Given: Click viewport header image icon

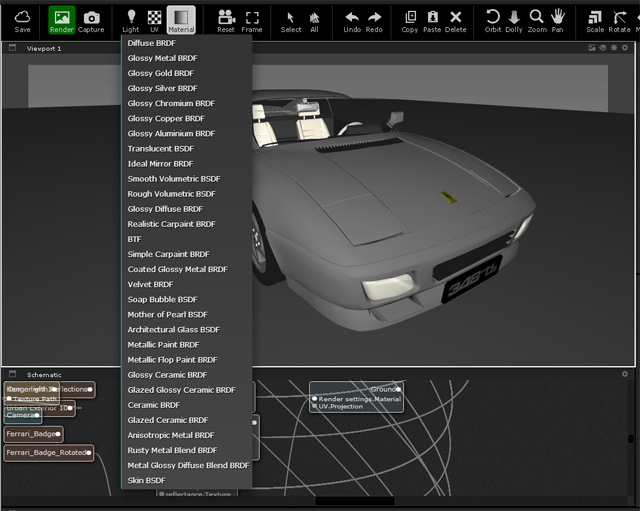Looking at the screenshot, I should (x=592, y=48).
